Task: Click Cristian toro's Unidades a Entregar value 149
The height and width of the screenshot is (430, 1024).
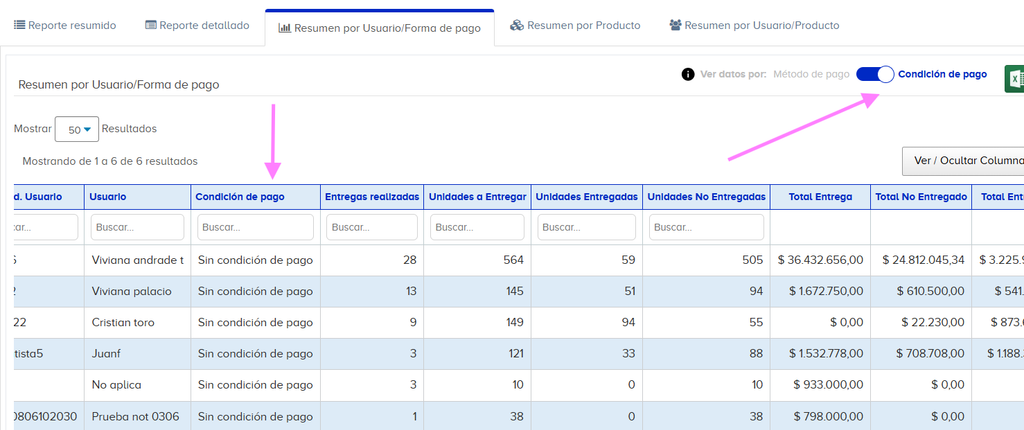Action: [x=513, y=323]
